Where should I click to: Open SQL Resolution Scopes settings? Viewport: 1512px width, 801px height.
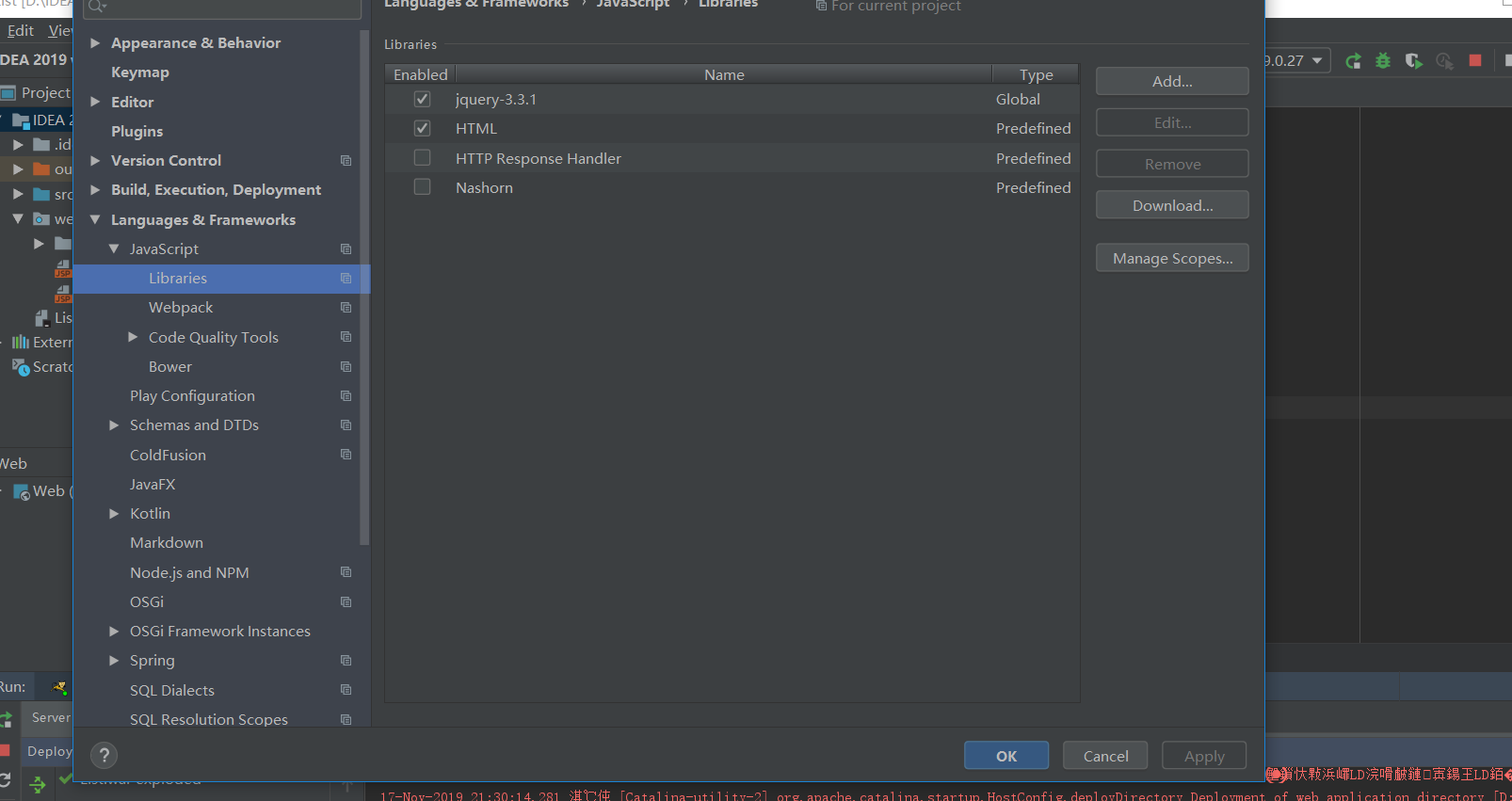[x=209, y=719]
